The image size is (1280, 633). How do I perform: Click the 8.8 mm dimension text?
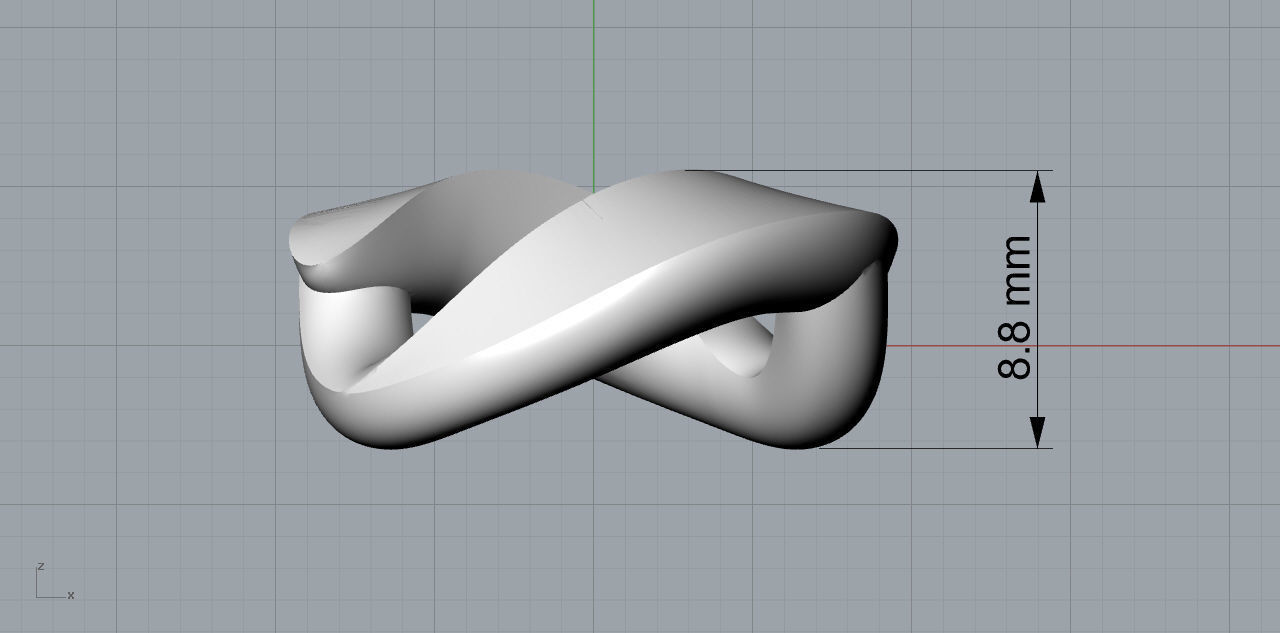pos(1015,307)
